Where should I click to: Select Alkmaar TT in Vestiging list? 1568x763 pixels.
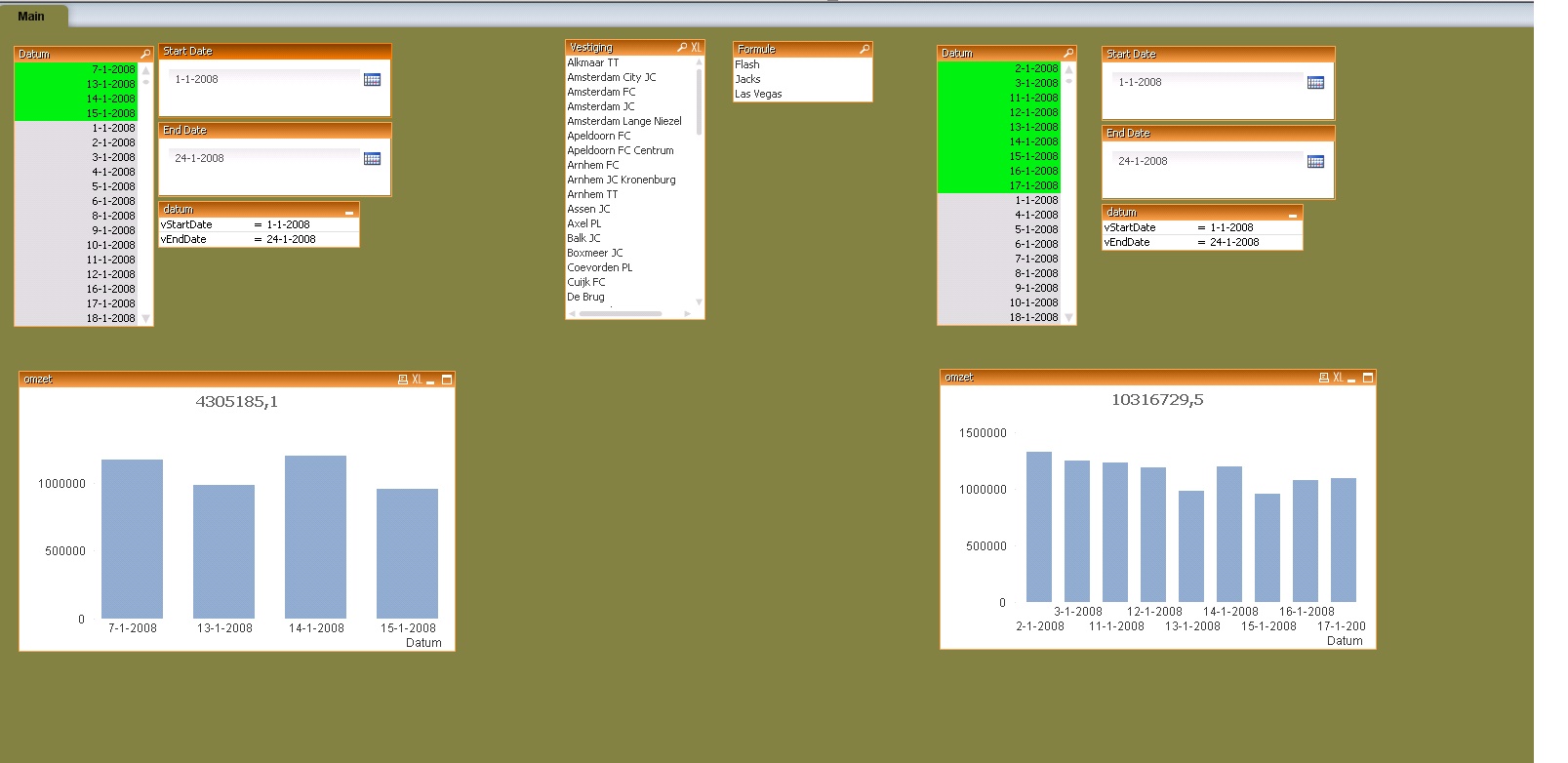pyautogui.click(x=630, y=62)
